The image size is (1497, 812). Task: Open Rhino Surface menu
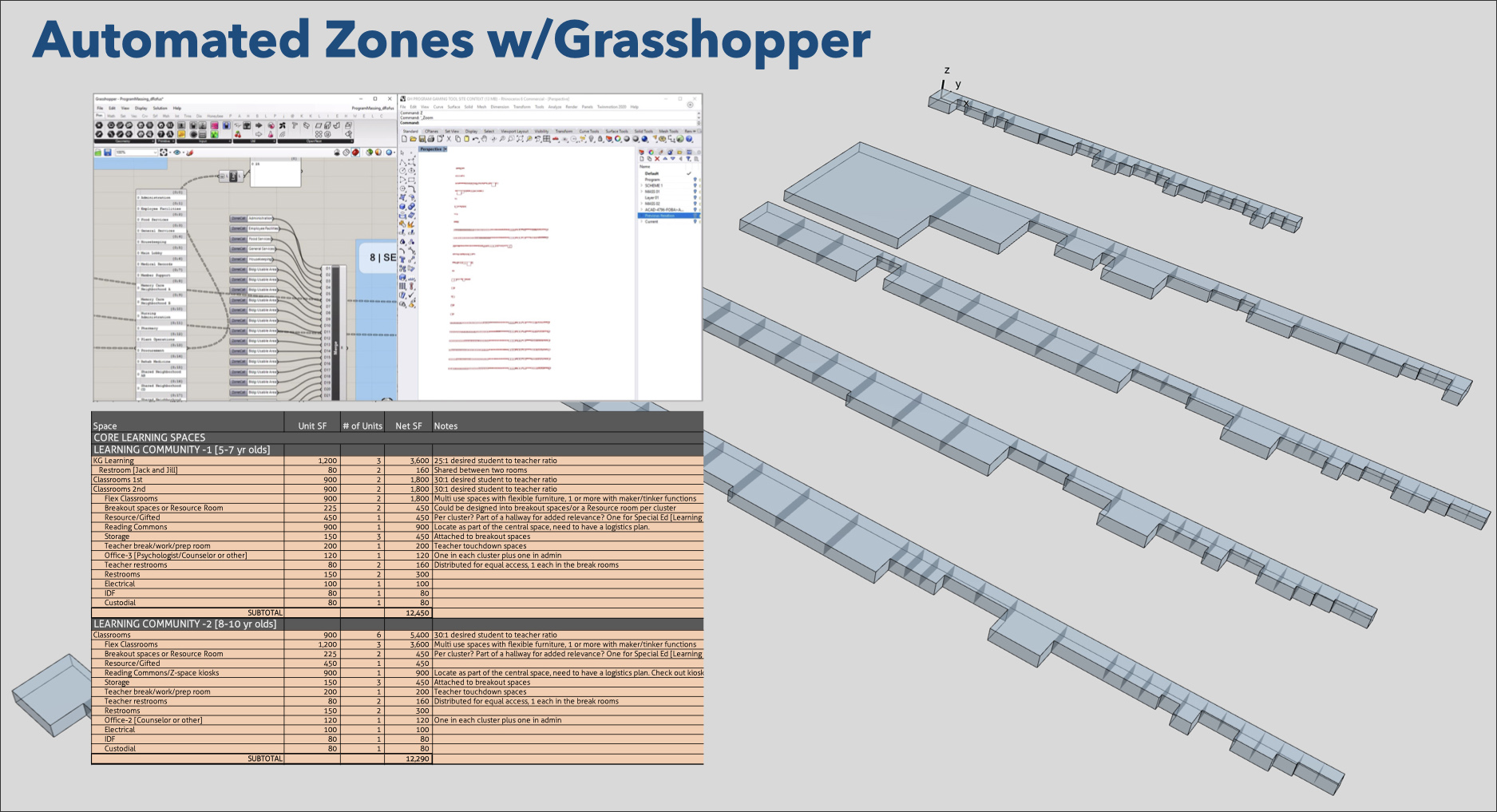[453, 107]
